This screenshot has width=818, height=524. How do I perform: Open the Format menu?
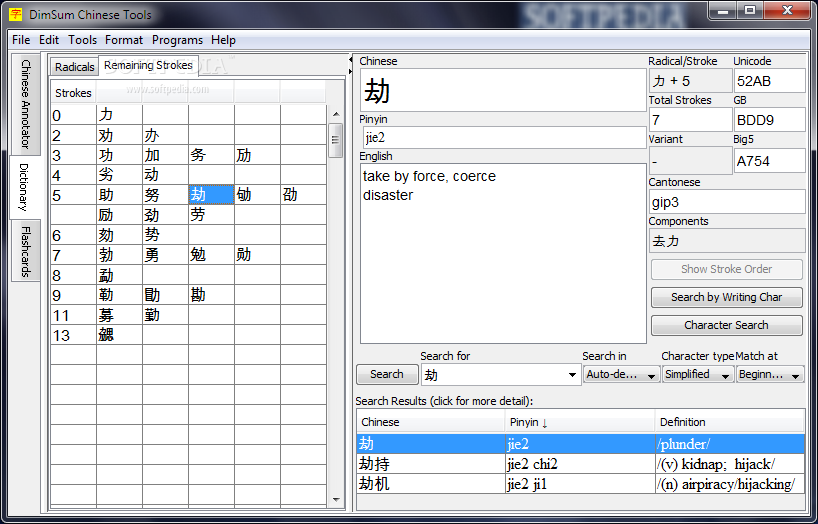[124, 40]
